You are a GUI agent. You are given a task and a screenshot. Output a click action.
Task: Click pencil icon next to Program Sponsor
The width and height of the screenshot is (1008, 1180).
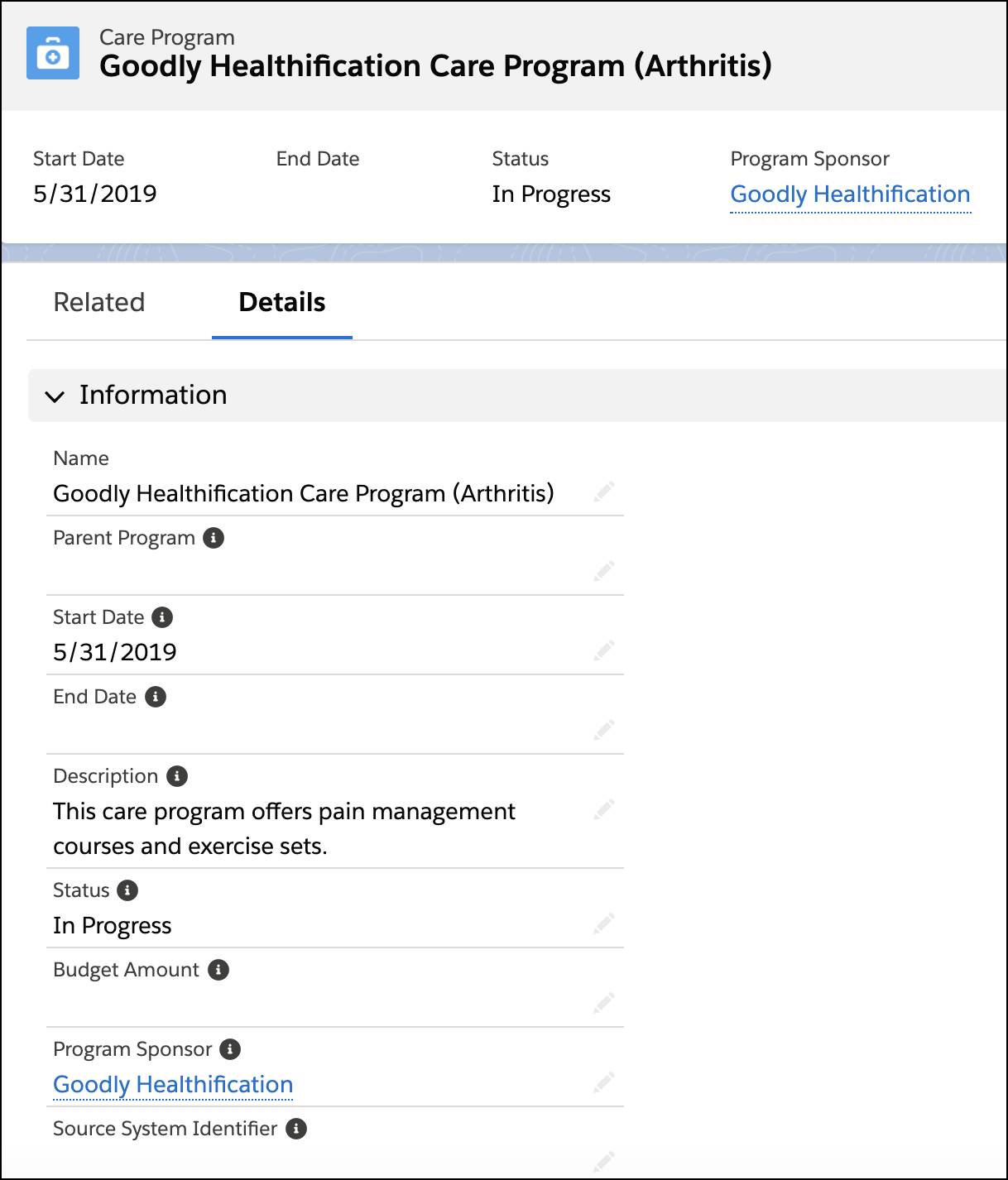[x=604, y=1082]
